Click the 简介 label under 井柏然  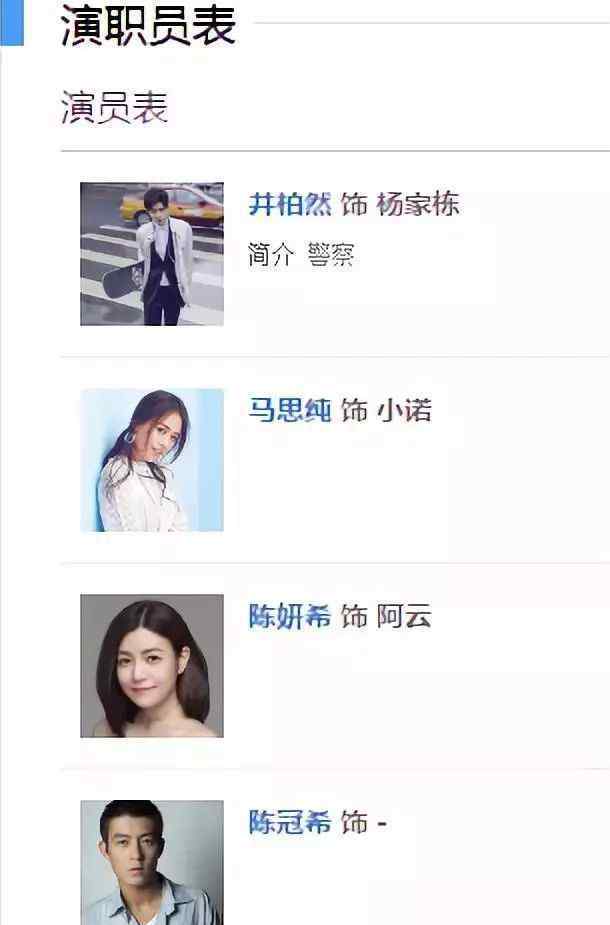pos(271,255)
